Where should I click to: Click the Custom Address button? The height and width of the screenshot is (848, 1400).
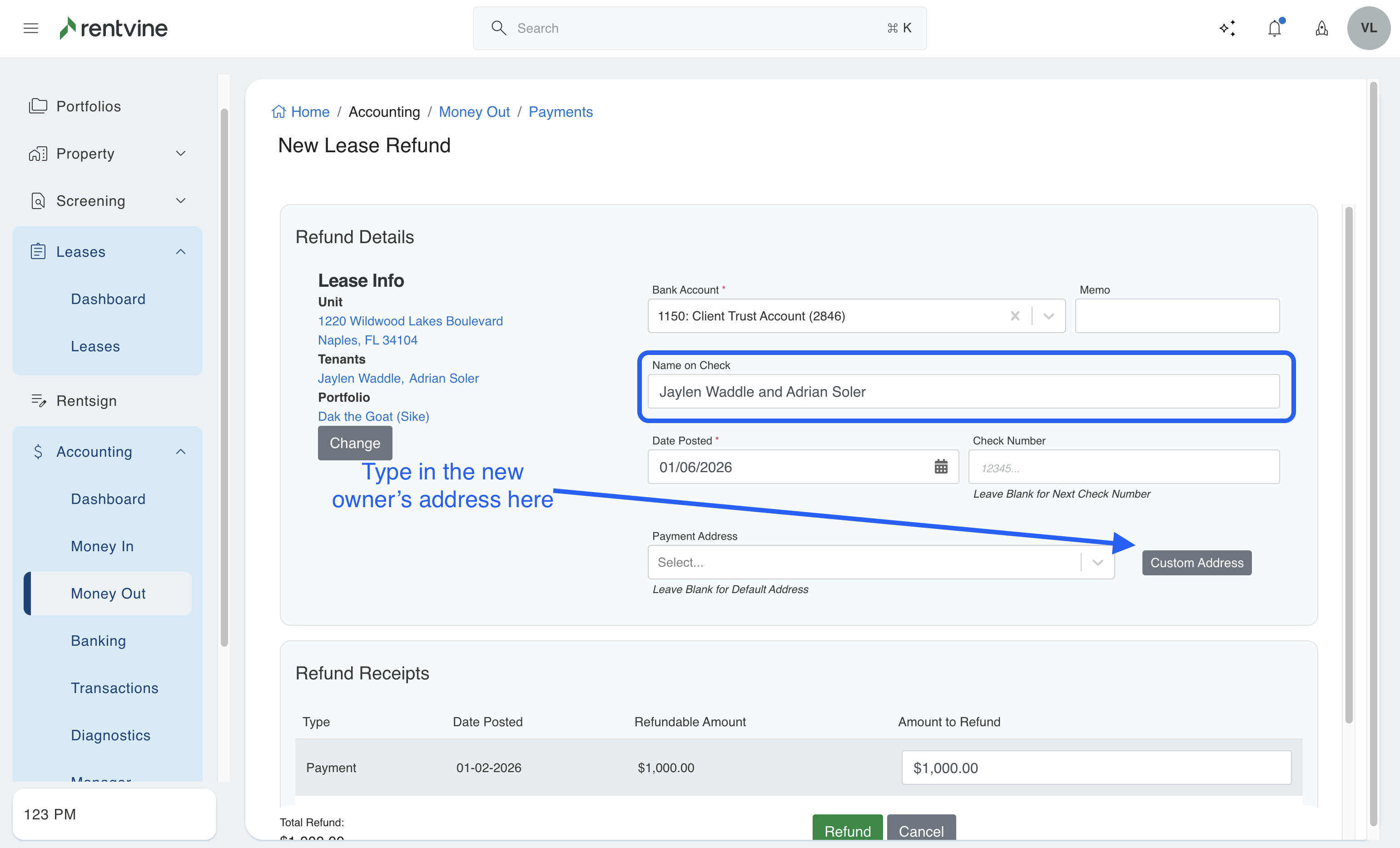click(x=1196, y=563)
